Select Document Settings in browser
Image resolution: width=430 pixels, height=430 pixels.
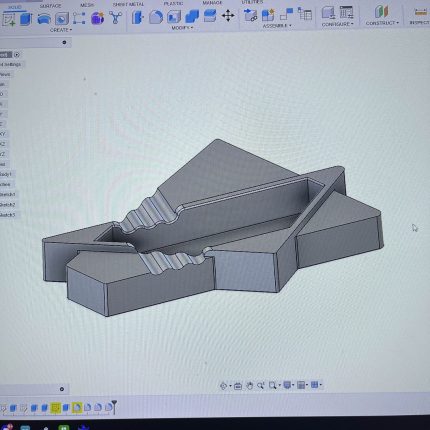coord(10,64)
